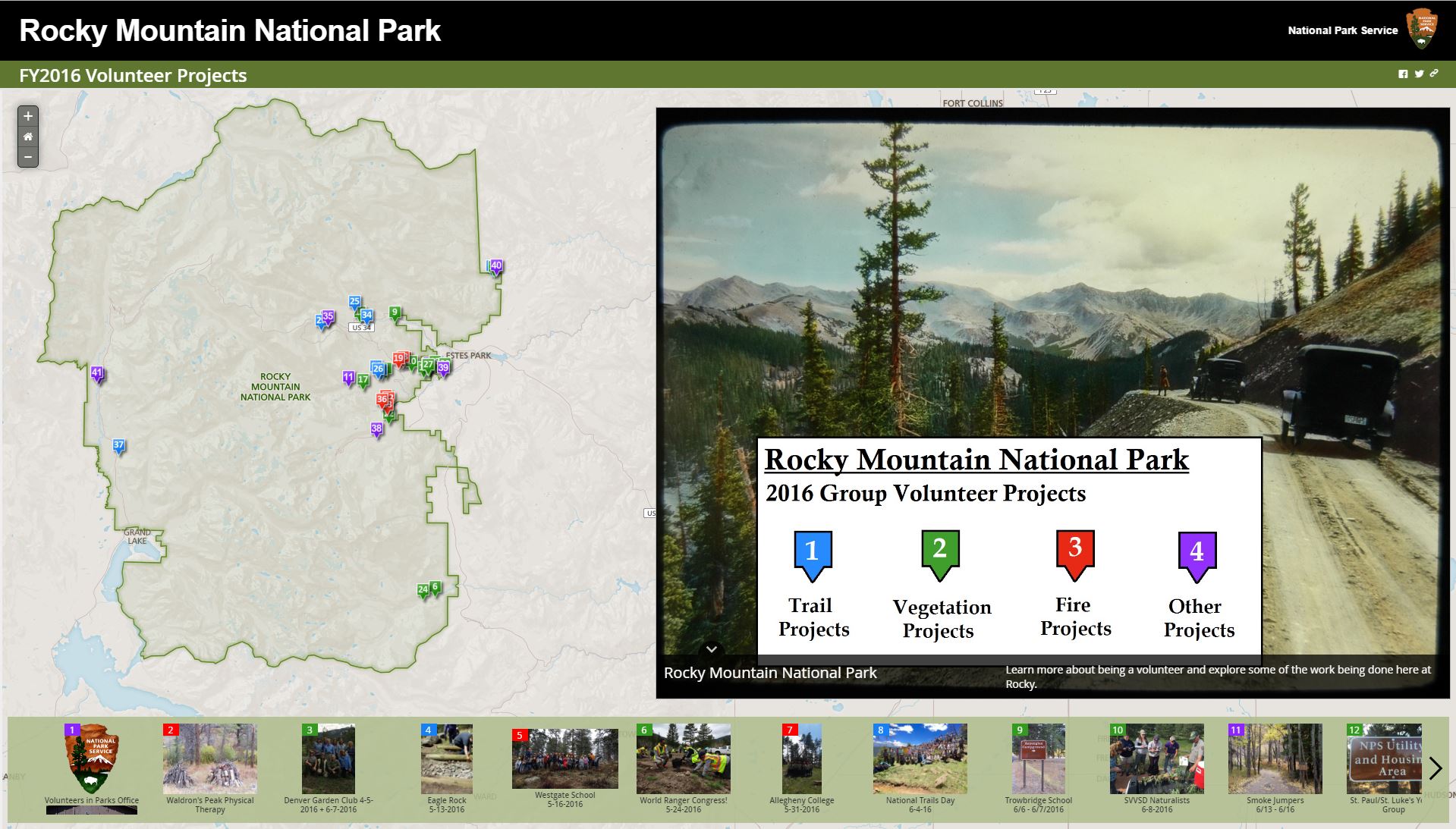
Task: Select green map marker 9
Action: point(394,312)
